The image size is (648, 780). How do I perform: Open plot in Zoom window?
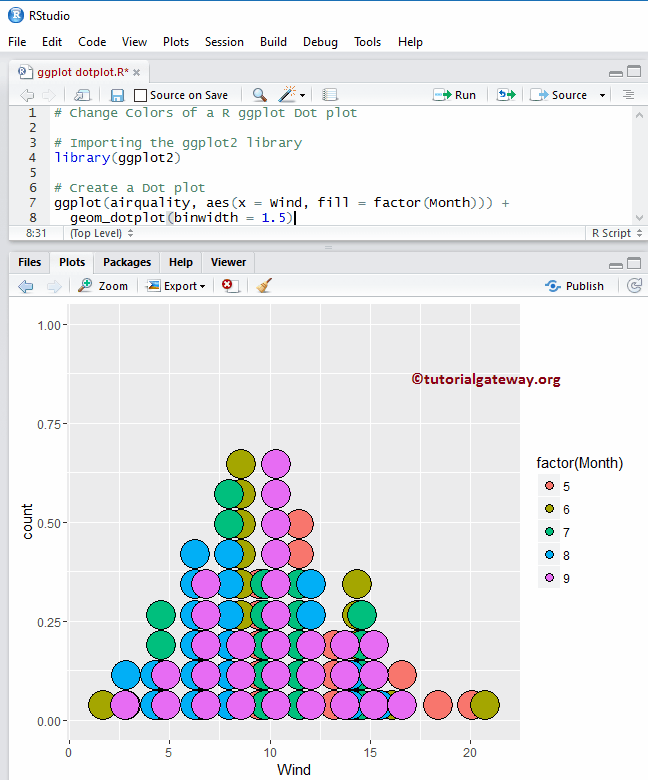tap(103, 285)
